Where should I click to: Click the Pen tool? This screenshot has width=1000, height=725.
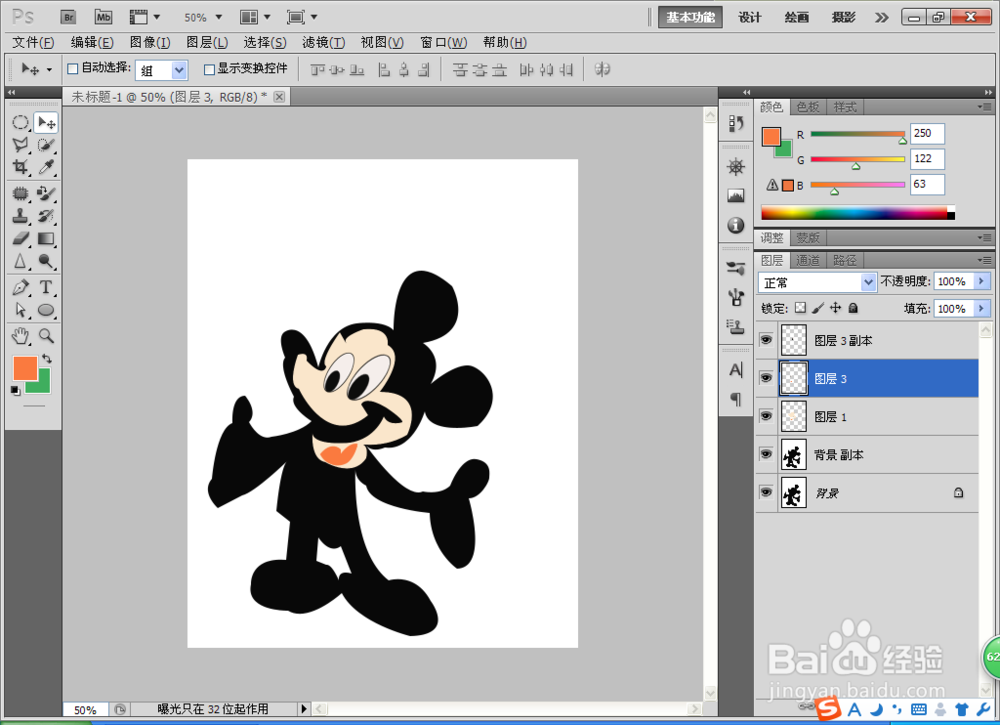20,287
